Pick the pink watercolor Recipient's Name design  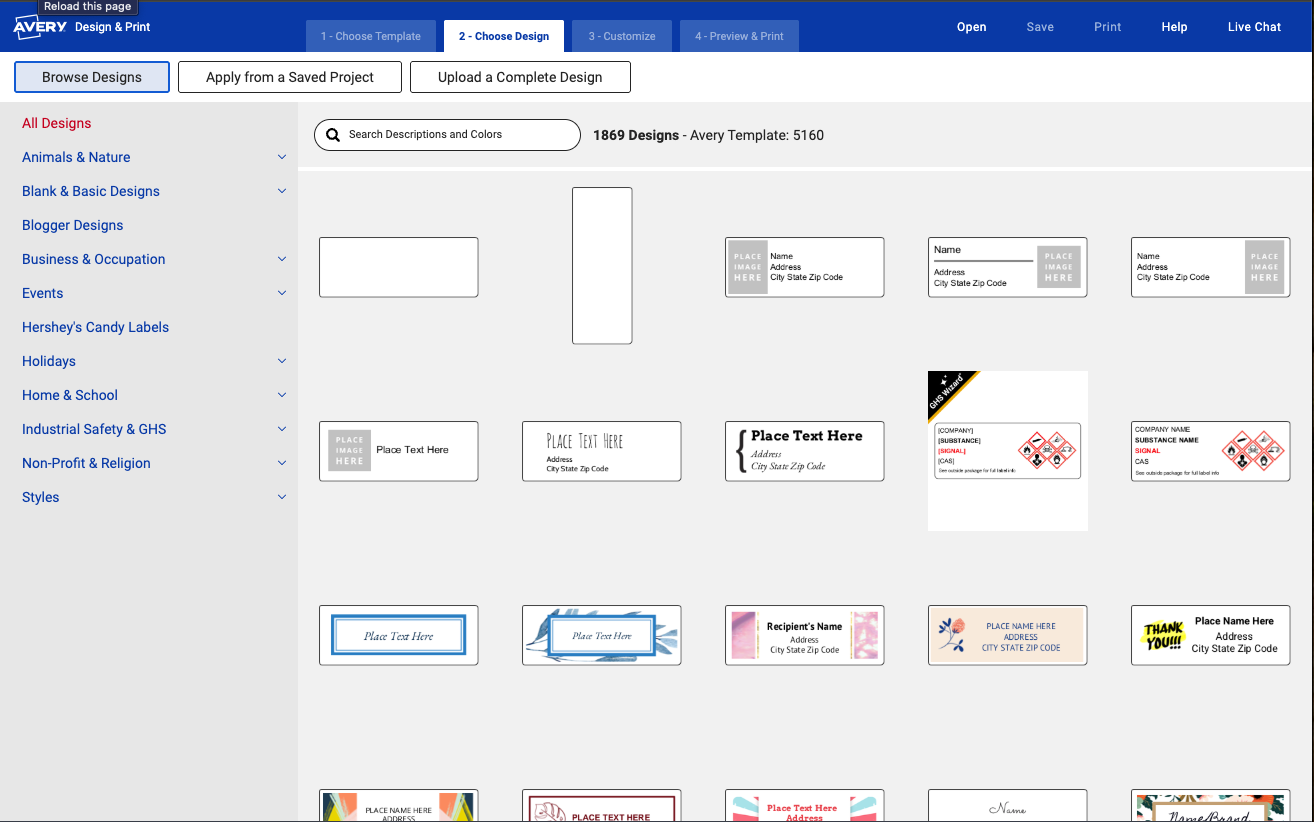[x=805, y=635]
